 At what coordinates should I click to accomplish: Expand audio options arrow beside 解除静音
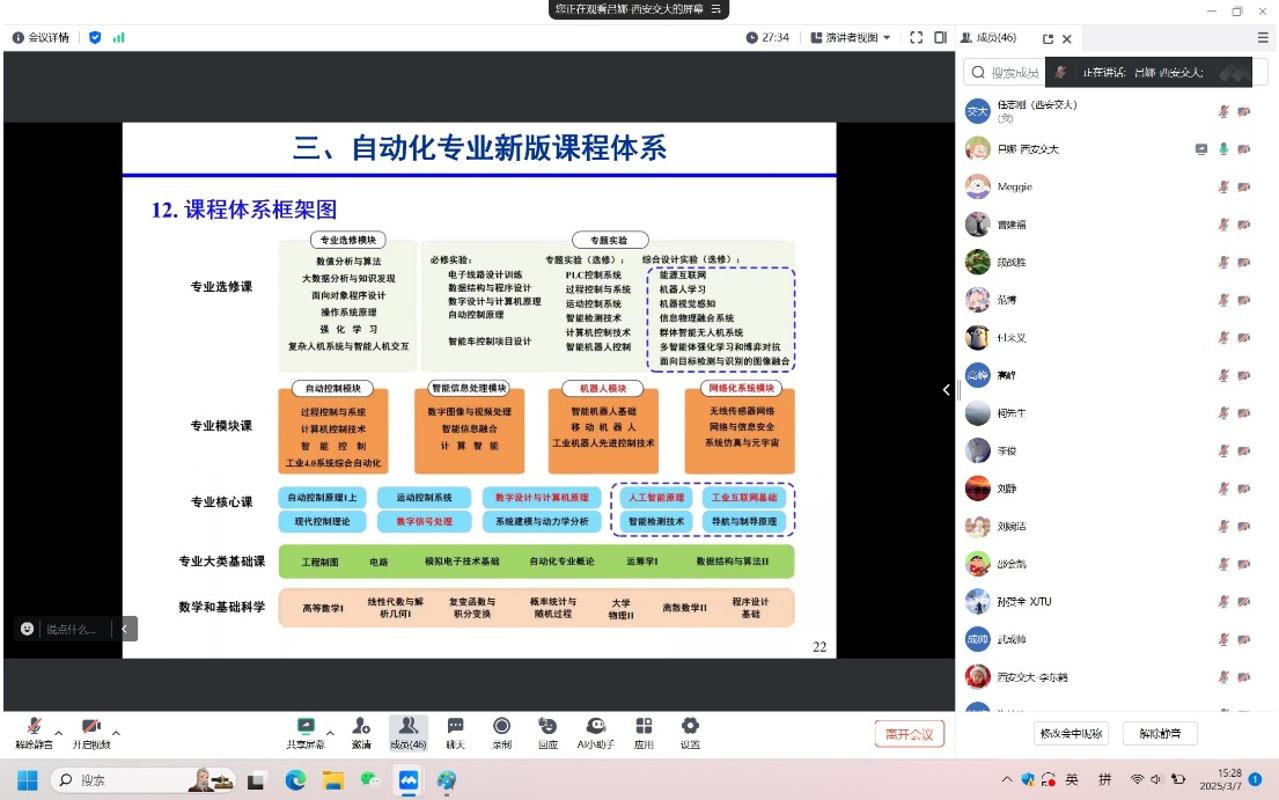coord(58,733)
